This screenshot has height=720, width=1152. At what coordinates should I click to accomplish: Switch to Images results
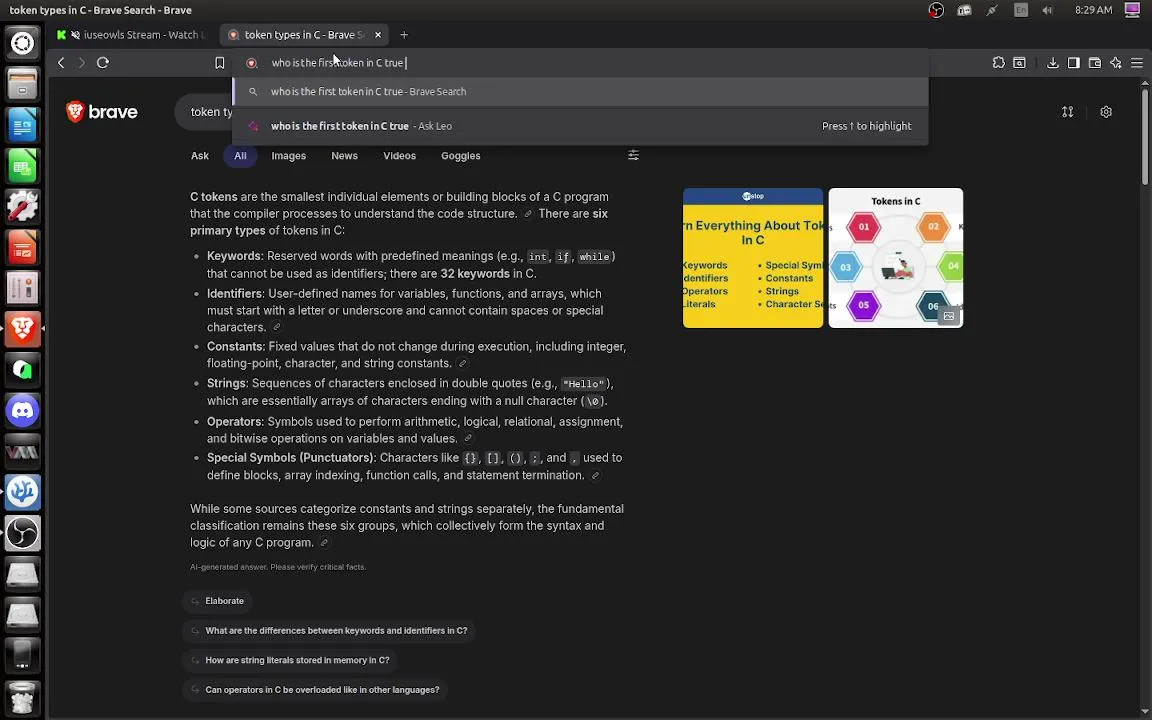pyautogui.click(x=289, y=156)
